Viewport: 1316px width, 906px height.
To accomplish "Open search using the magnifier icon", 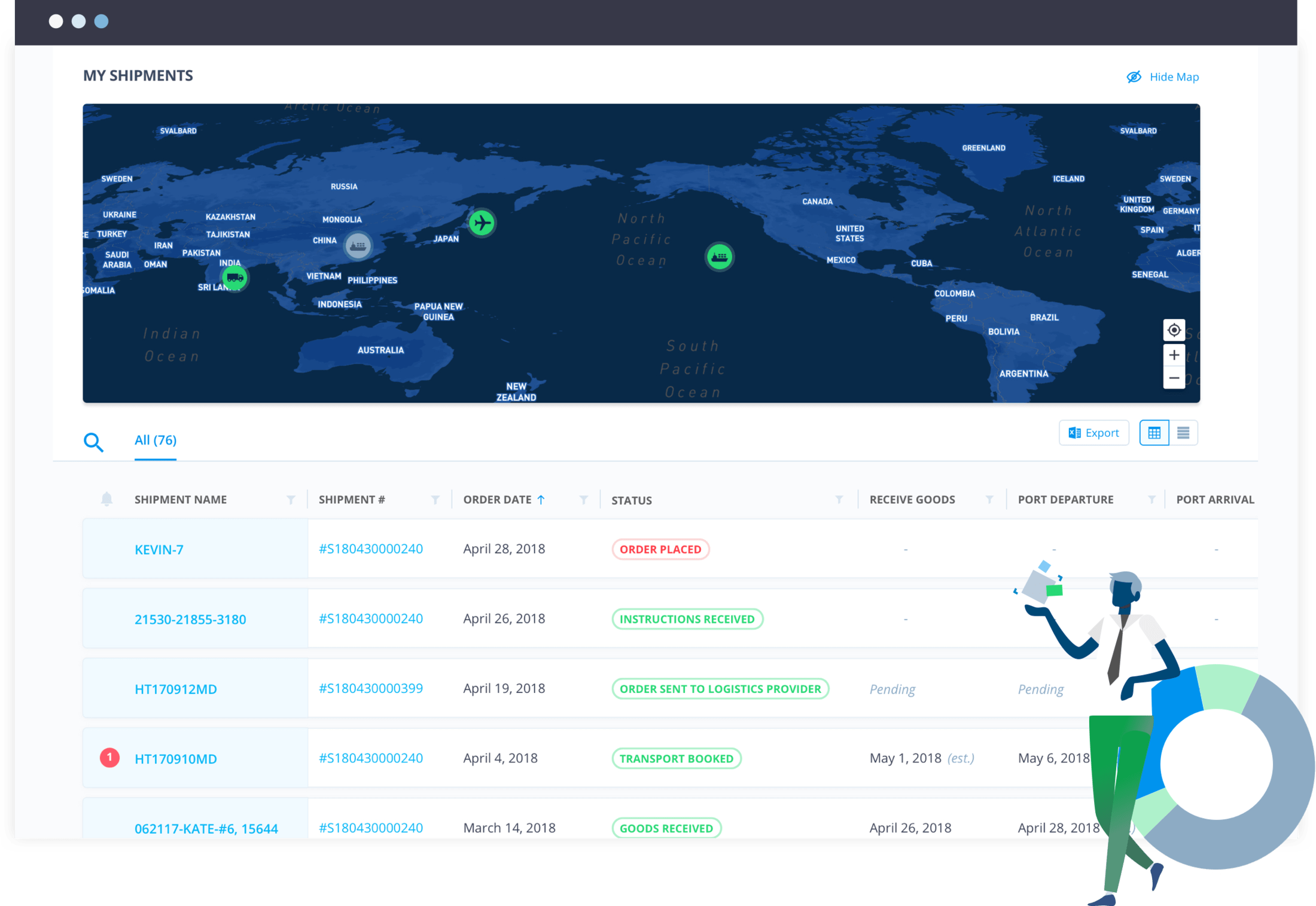I will pos(93,442).
